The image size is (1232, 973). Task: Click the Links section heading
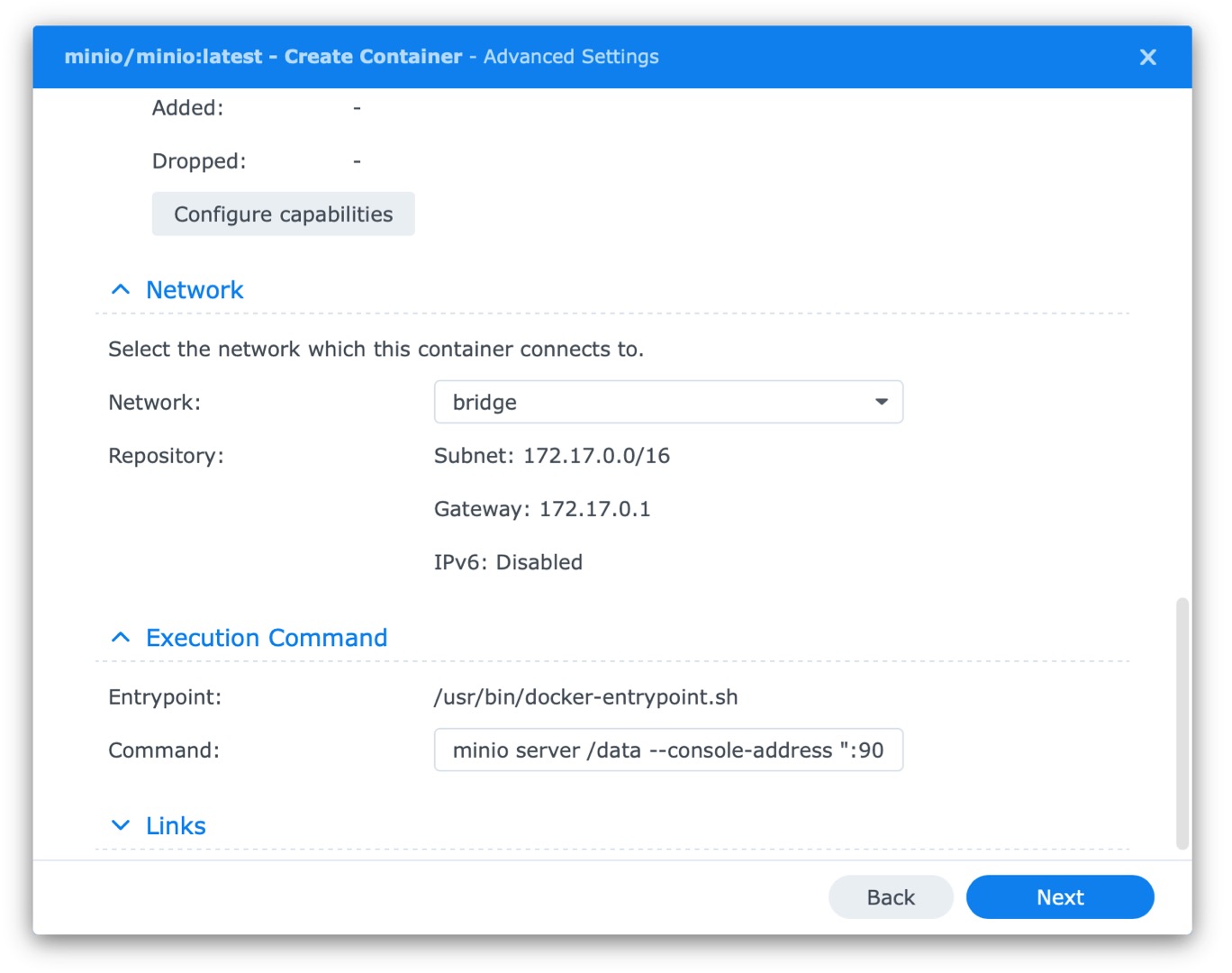176,826
